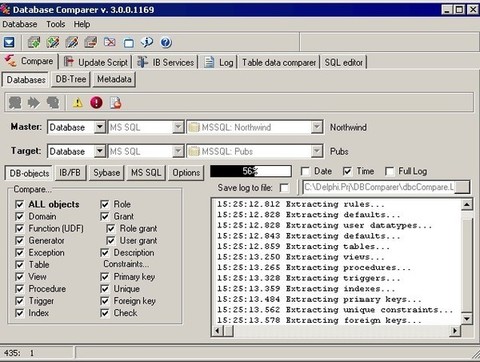Click the yellow warning triangle icon
This screenshot has height=362, width=480.
77,103
